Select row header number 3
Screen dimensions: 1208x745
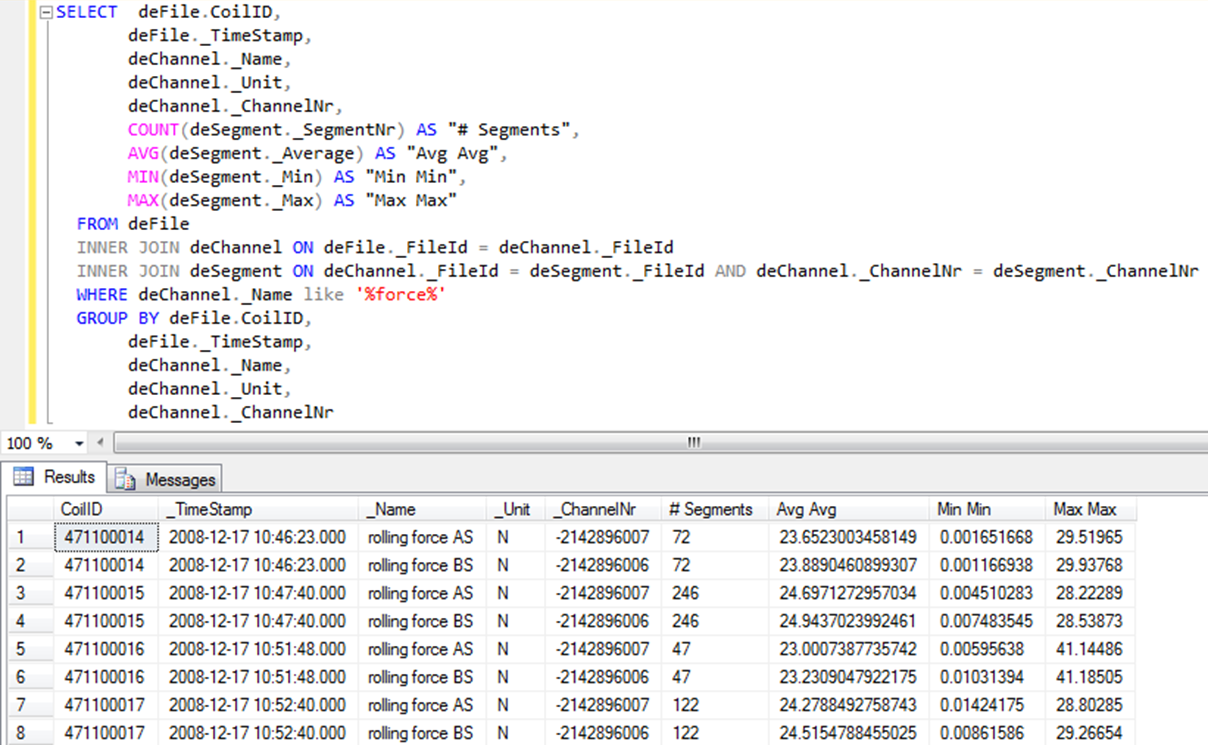(30, 593)
